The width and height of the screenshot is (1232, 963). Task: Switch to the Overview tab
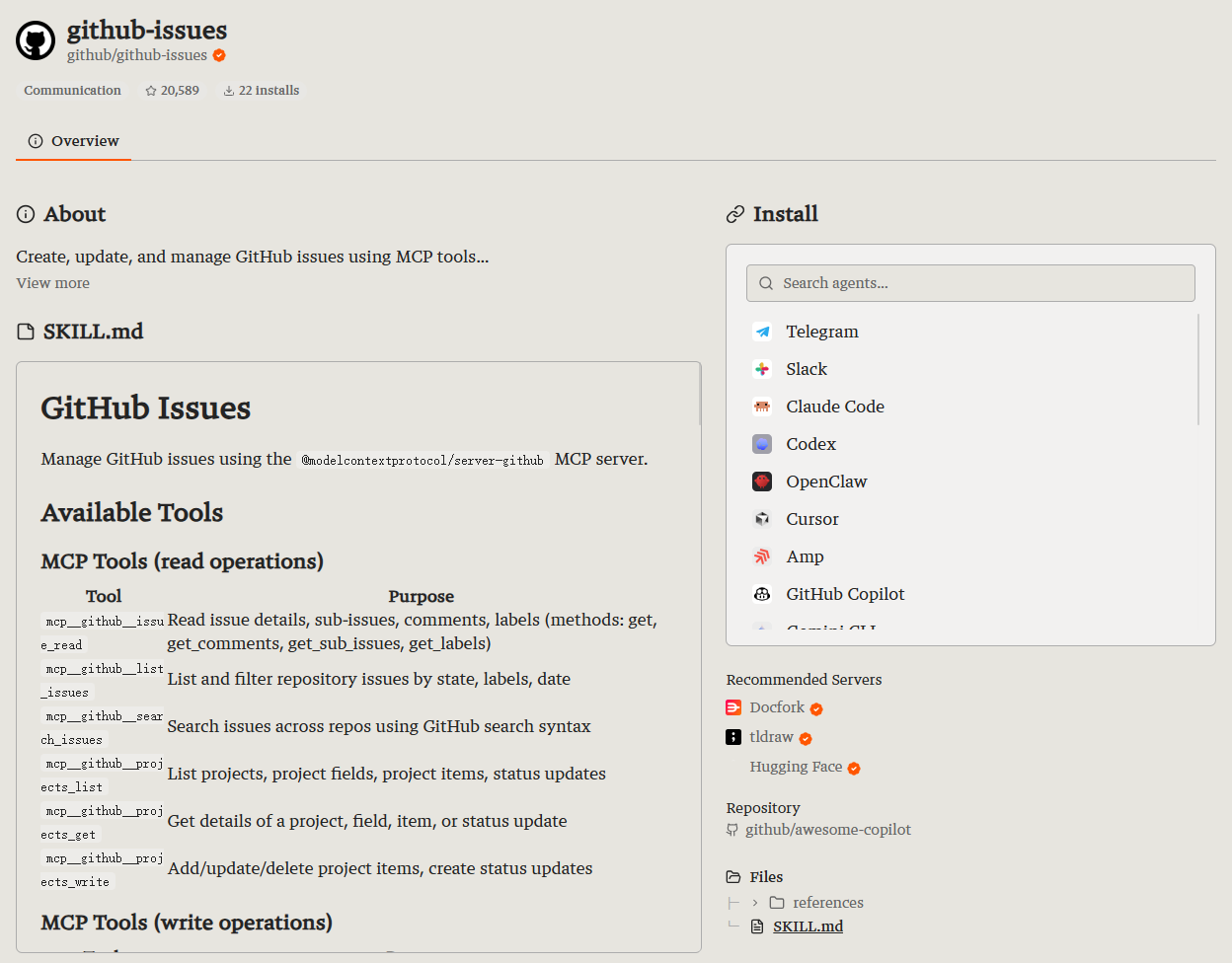pyautogui.click(x=74, y=141)
